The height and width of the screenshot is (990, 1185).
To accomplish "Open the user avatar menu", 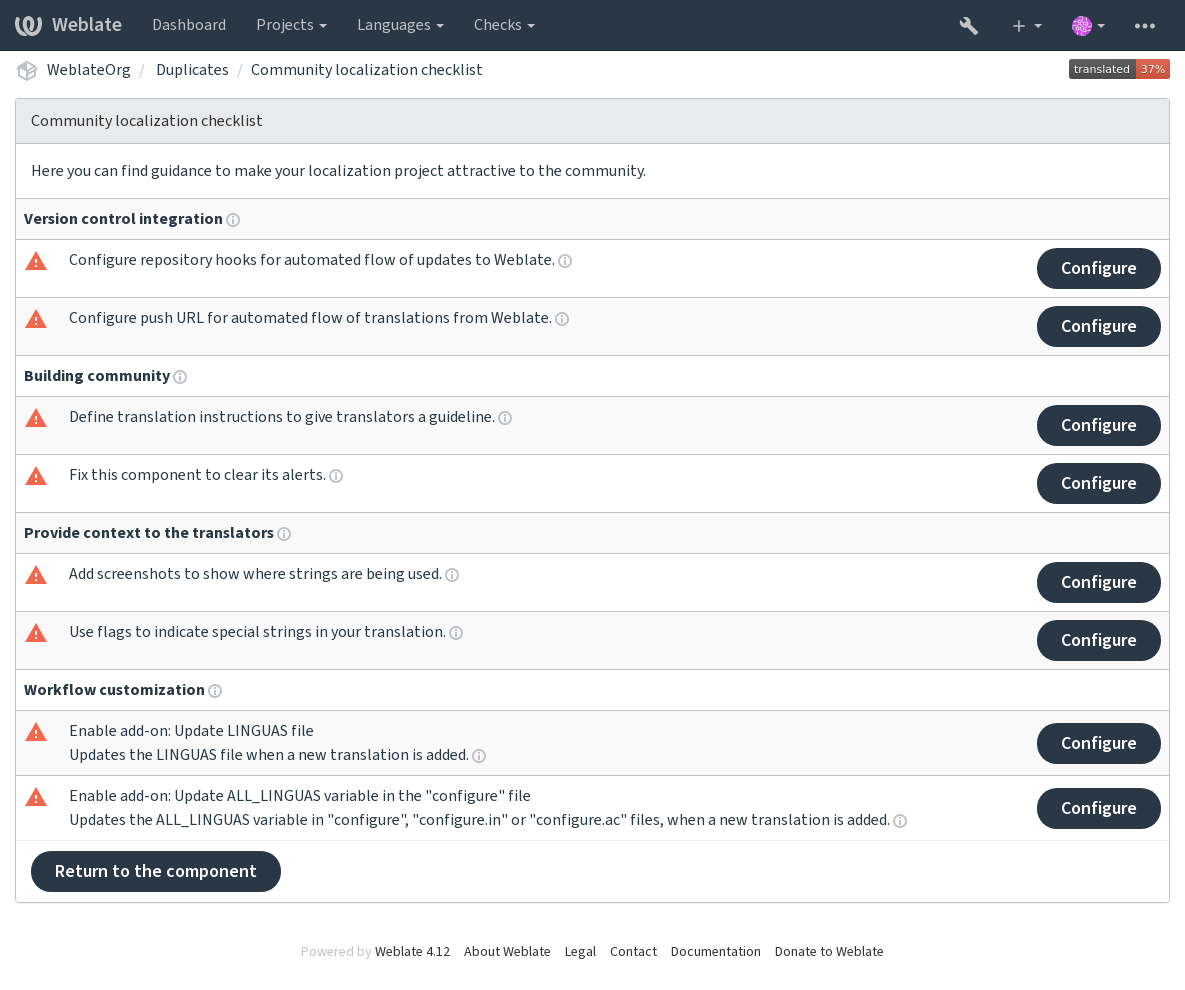I will tap(1088, 26).
